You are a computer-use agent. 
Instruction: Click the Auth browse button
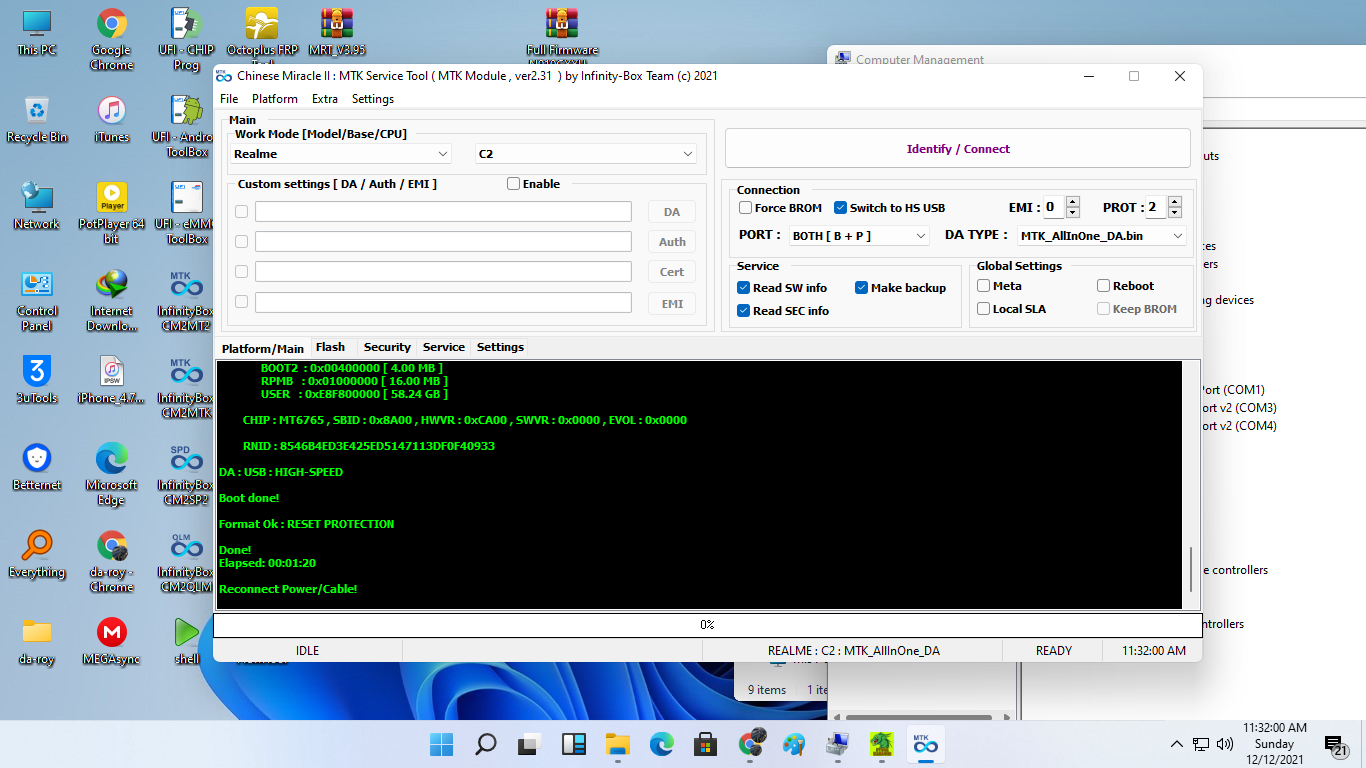click(672, 242)
